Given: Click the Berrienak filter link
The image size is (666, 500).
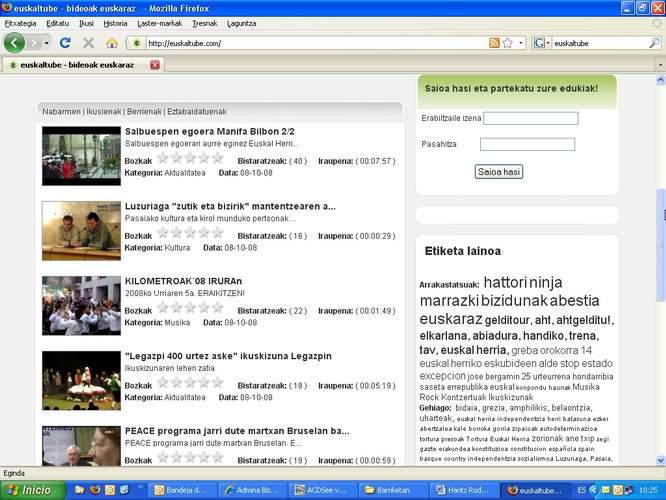Looking at the screenshot, I should (x=144, y=111).
